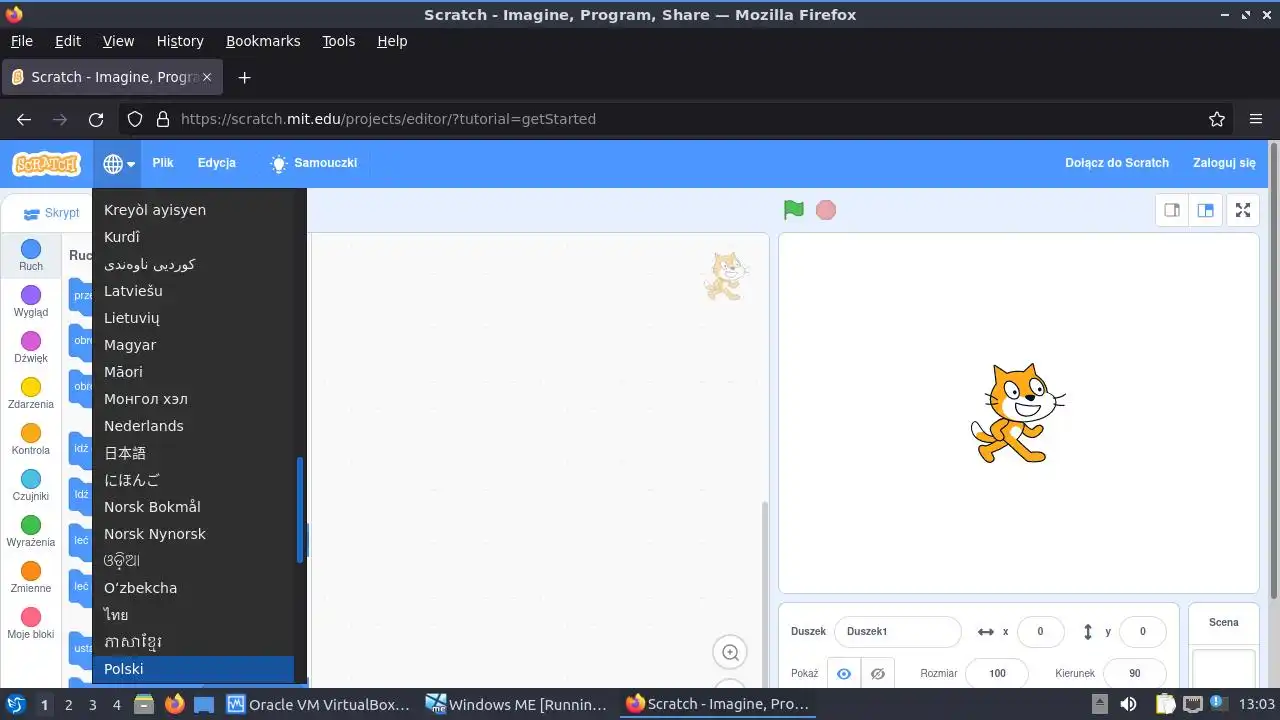Show the sprite with eye icon
The height and width of the screenshot is (720, 1280).
coord(844,674)
